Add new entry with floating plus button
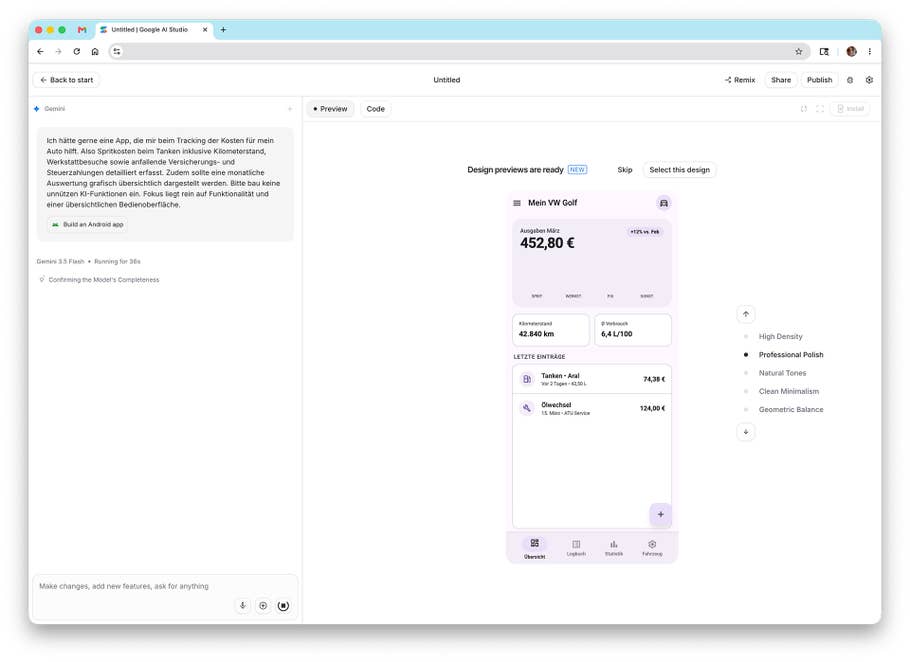Image resolution: width=910 pixels, height=662 pixels. point(660,515)
